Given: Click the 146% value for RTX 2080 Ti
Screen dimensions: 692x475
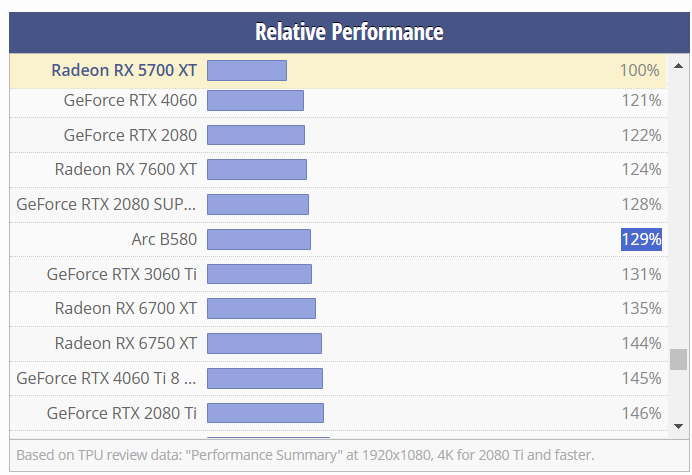Looking at the screenshot, I should pos(641,413).
